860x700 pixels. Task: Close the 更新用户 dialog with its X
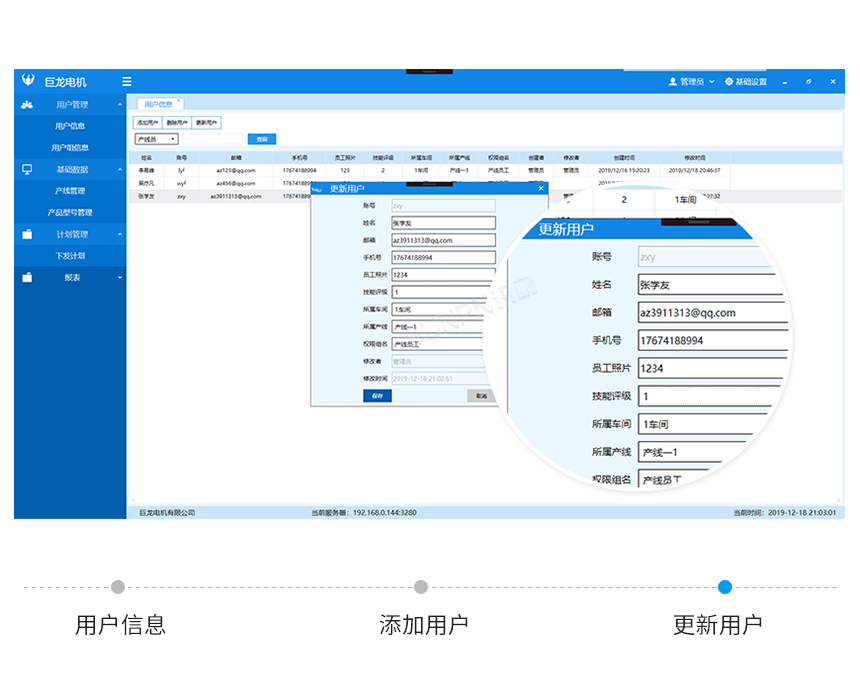[540, 188]
